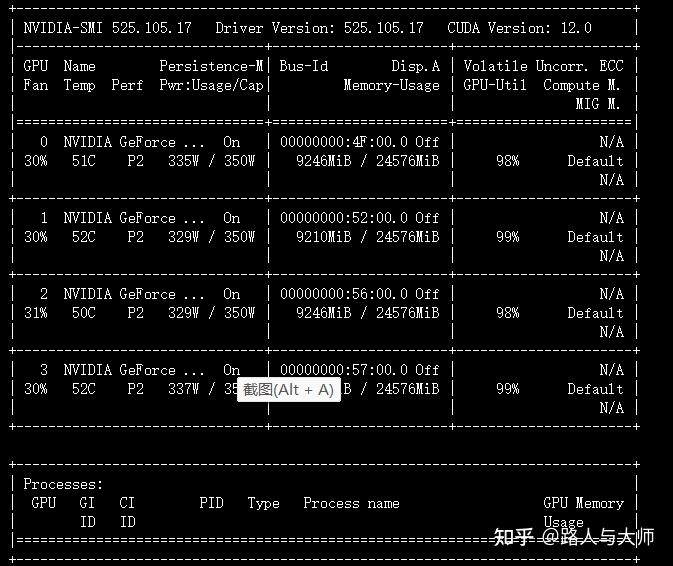Select the PID column header
This screenshot has width=673, height=566.
211,503
